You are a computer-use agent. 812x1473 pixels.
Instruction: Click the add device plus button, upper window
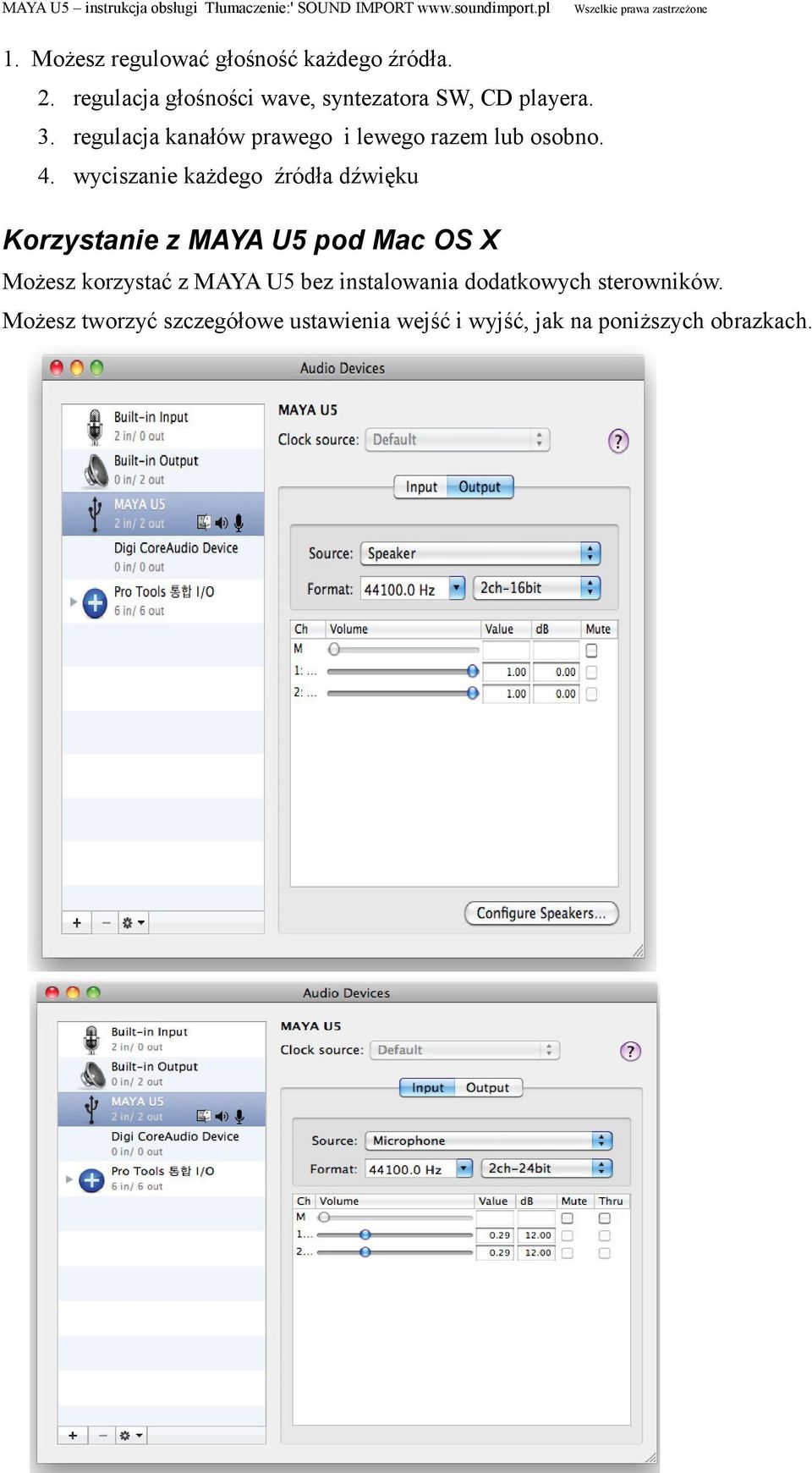click(x=77, y=922)
